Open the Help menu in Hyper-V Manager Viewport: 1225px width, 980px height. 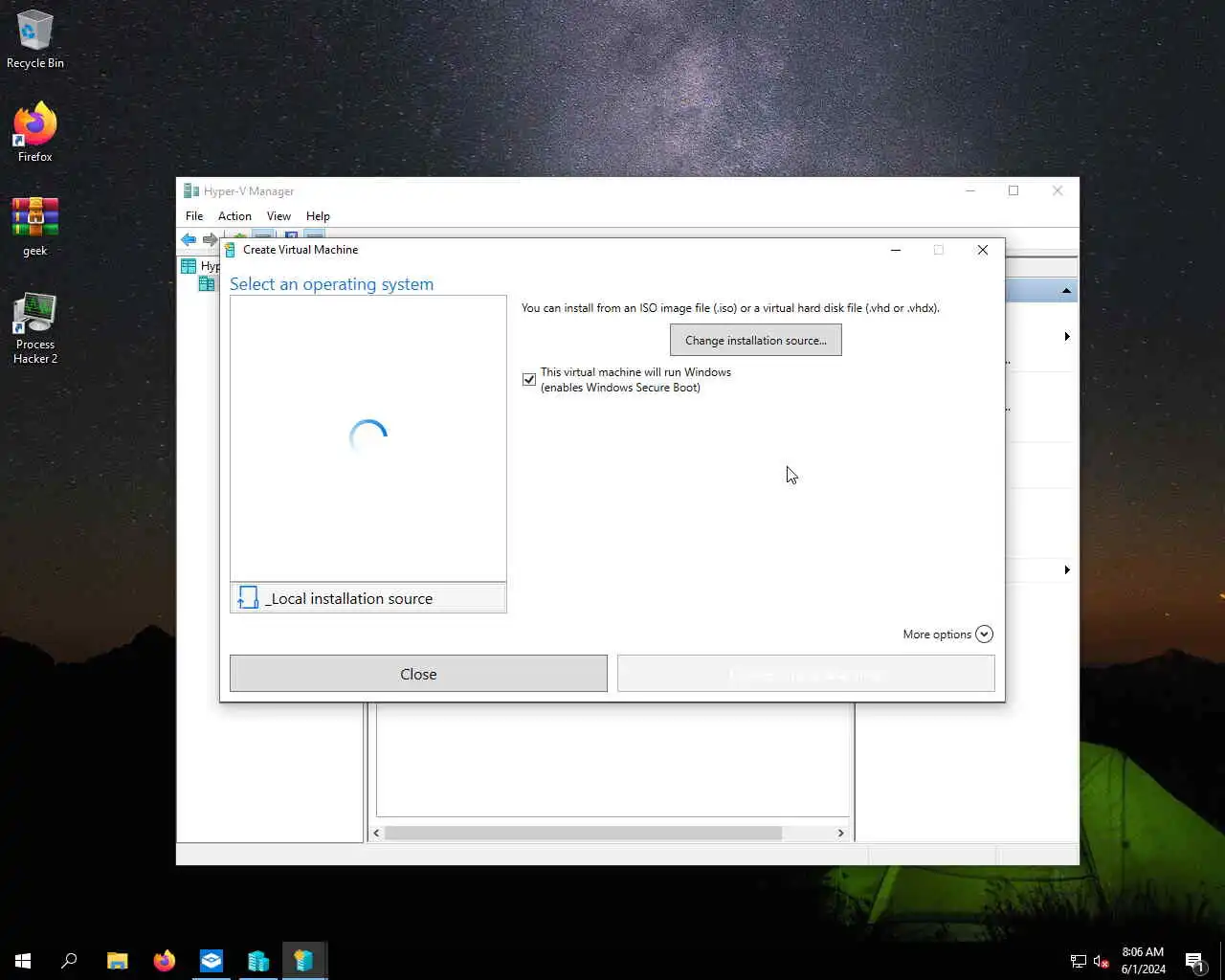318,216
